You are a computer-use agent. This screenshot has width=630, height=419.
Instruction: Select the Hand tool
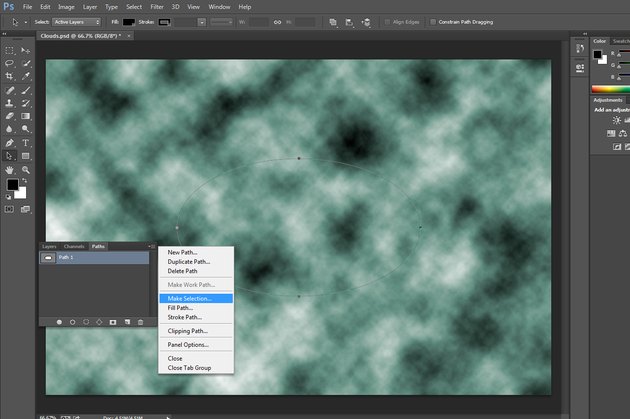tap(9, 170)
